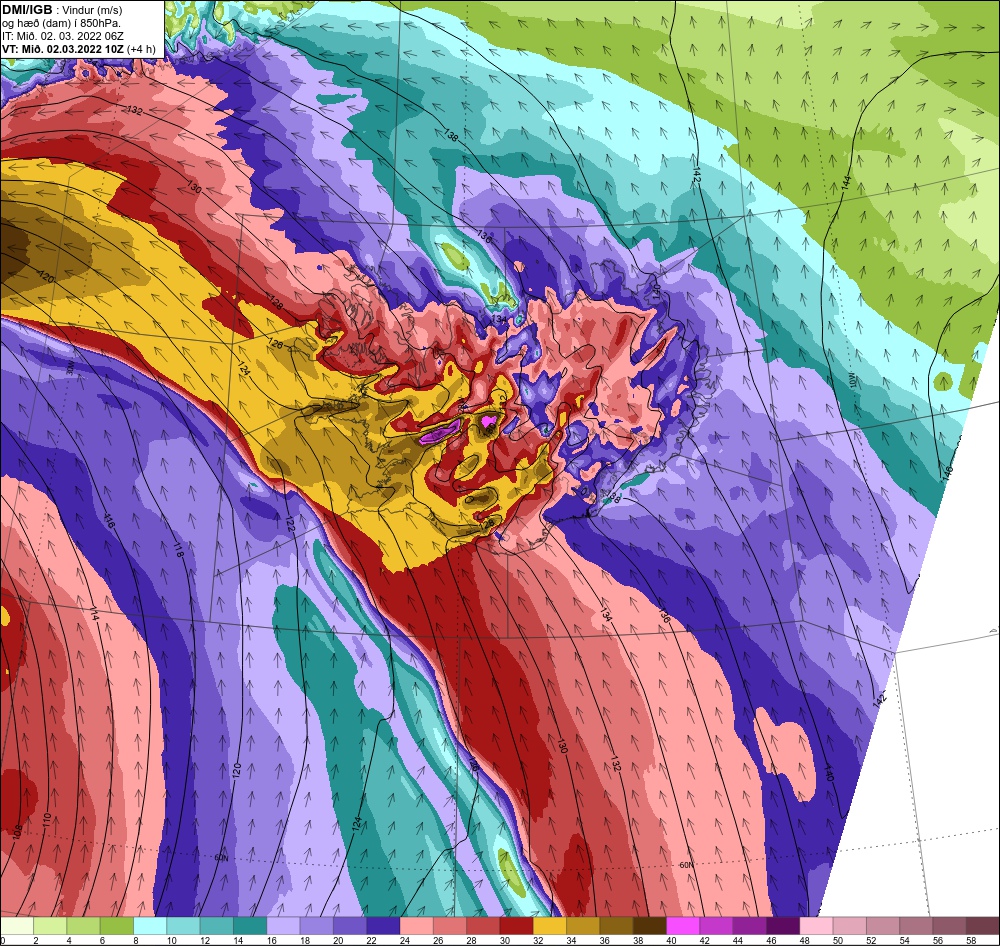Click the '146' height contour label
The height and width of the screenshot is (946, 1000).
click(948, 473)
